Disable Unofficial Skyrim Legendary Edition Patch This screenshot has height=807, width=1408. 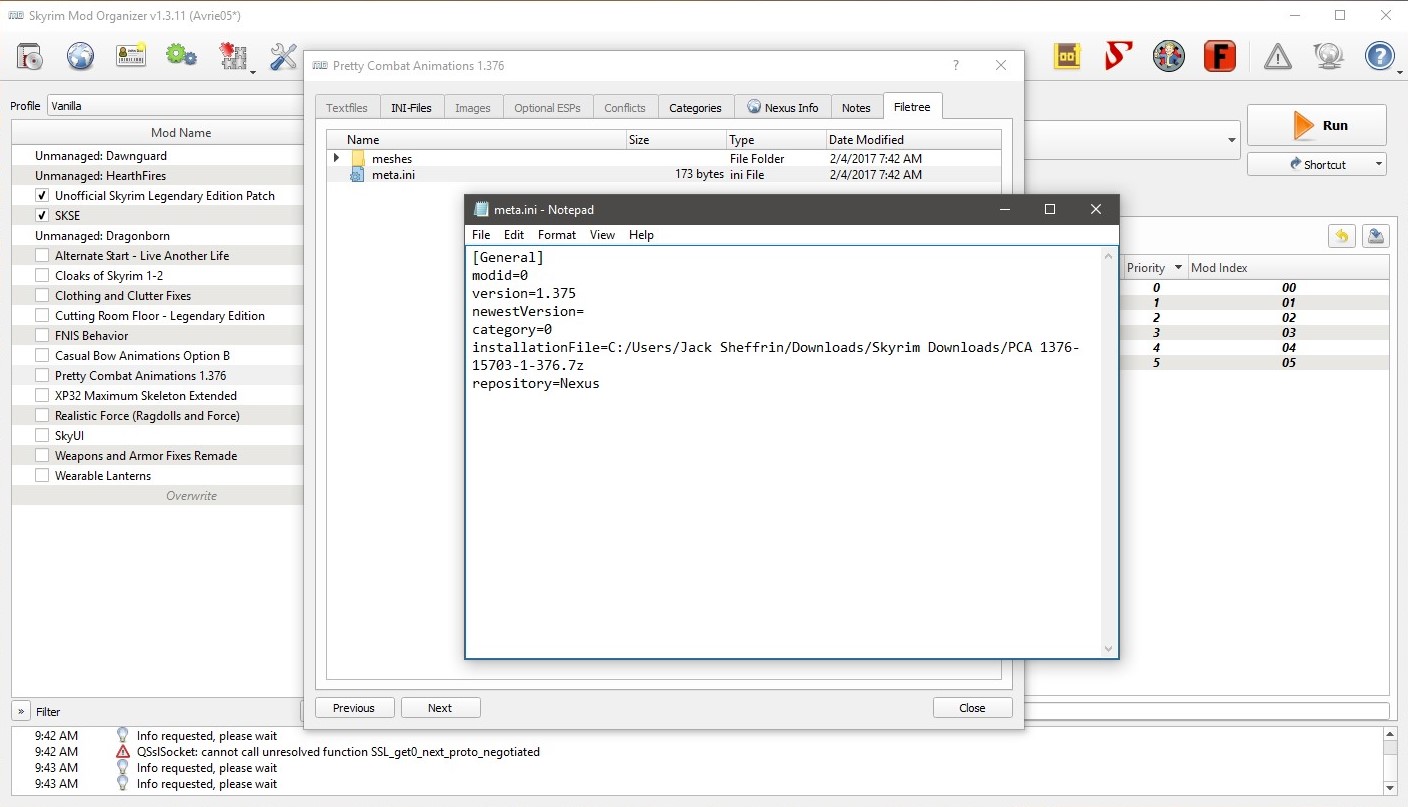(42, 196)
